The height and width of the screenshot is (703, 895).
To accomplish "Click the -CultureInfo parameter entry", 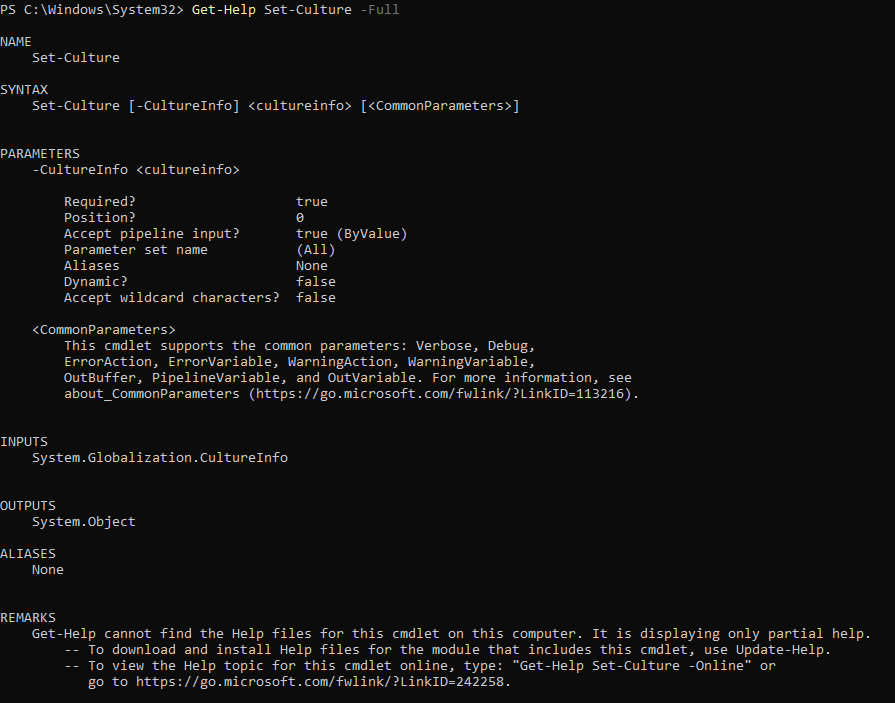I will point(136,169).
